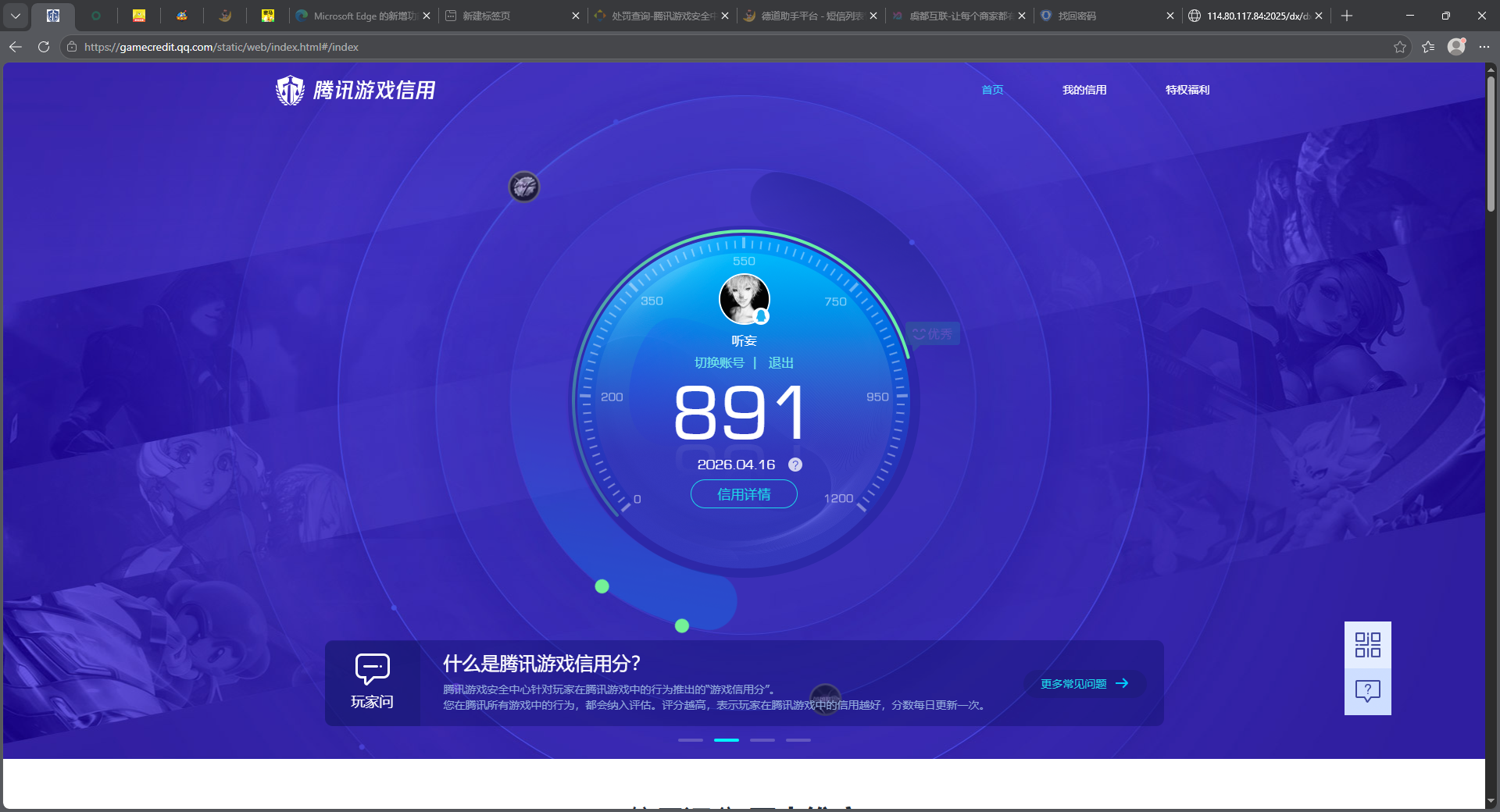Click the 切换账号 link

pos(720,362)
